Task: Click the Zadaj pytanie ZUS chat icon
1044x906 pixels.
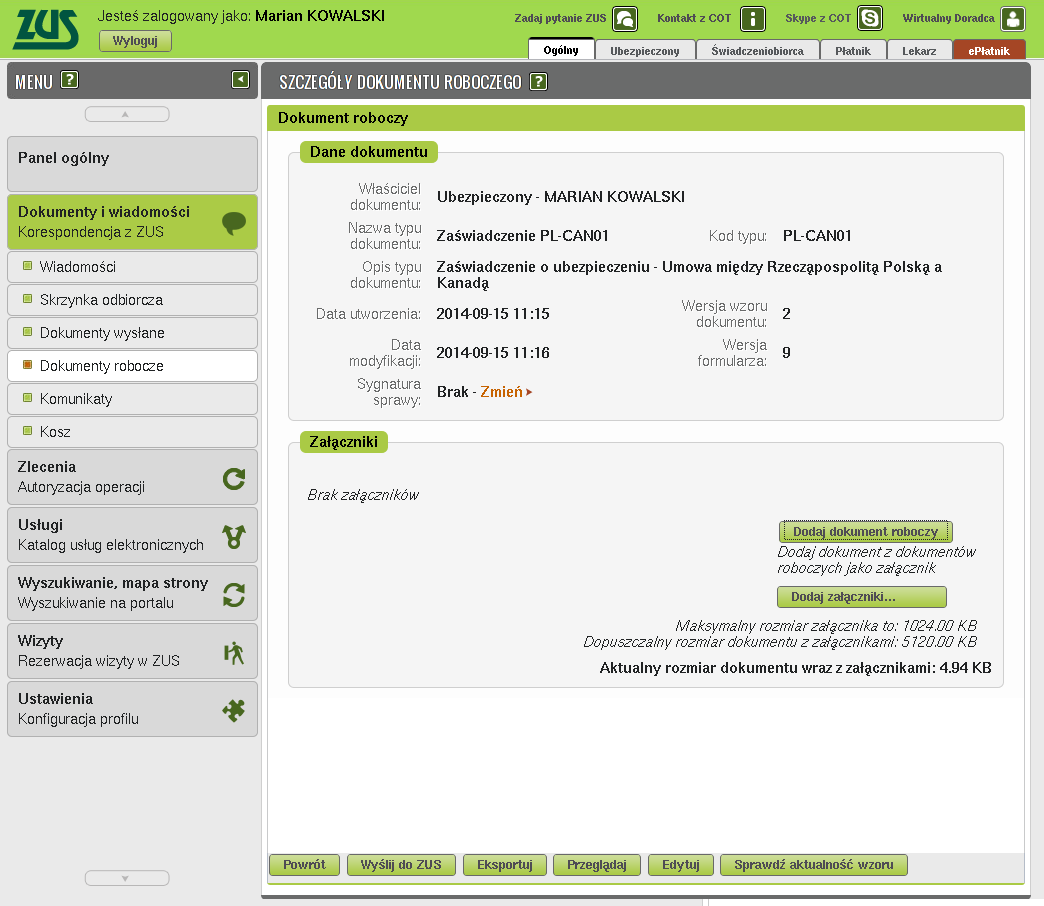Action: (625, 19)
